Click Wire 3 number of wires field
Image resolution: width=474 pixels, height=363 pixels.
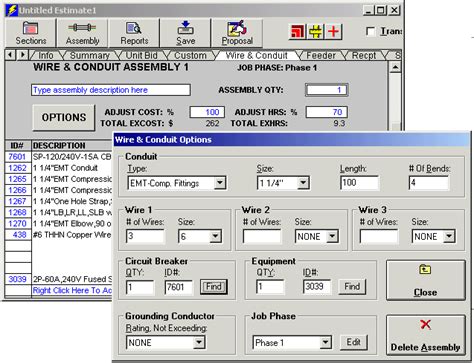(x=379, y=236)
